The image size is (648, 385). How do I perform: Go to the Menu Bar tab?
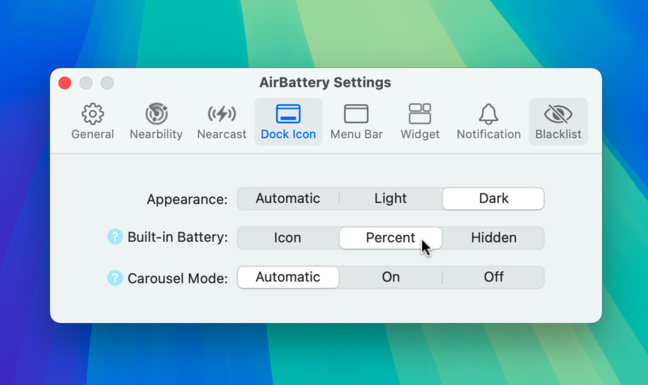click(x=356, y=121)
